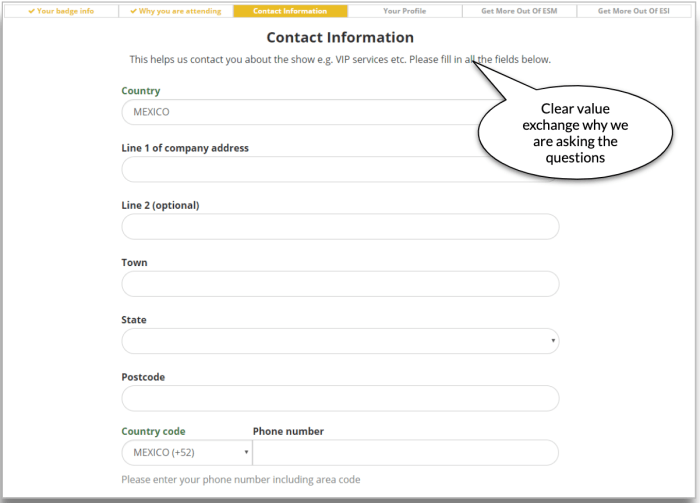Switch to the Contact Information tab
Viewport: 700px width, 503px height.
click(290, 11)
